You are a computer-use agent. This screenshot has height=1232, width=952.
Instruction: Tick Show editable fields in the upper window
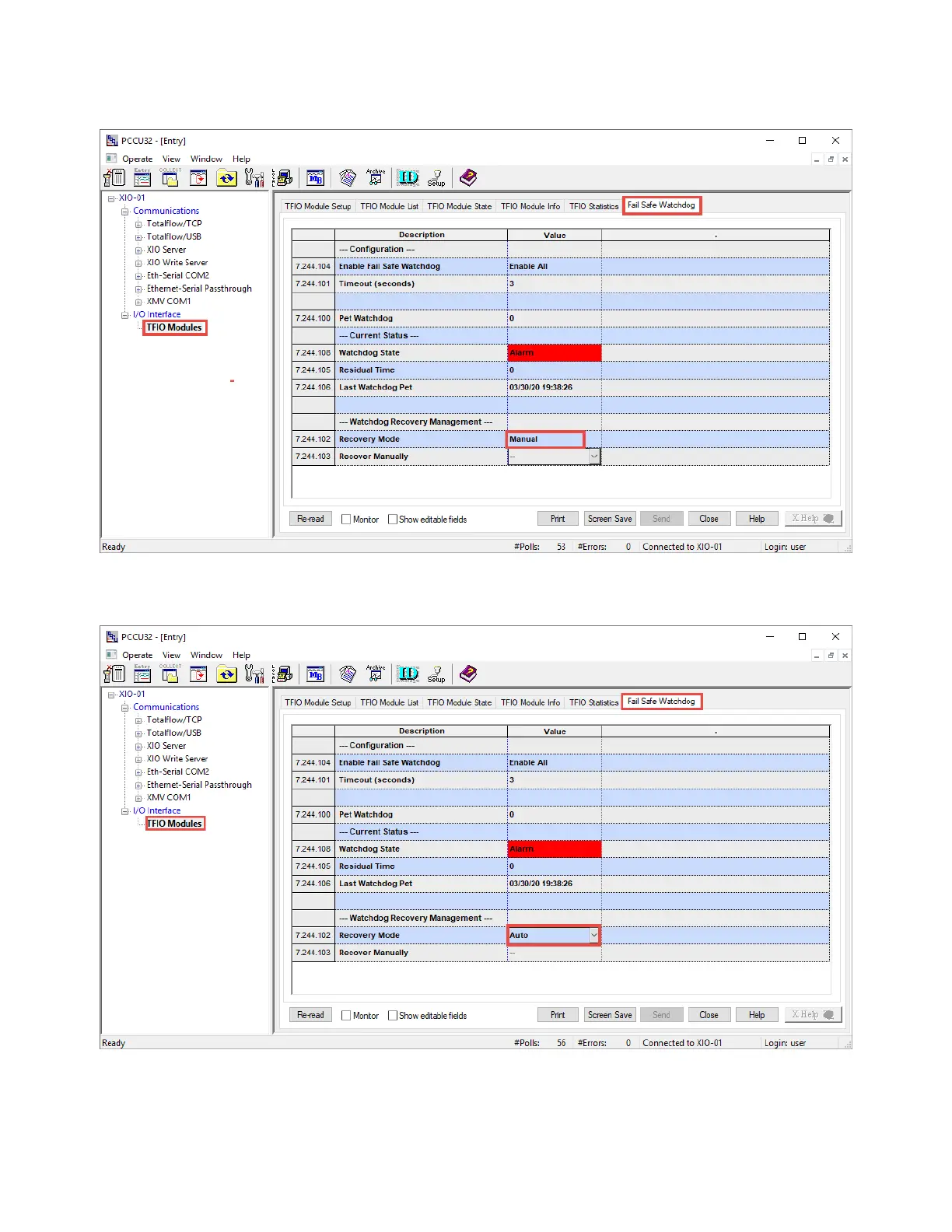click(393, 520)
